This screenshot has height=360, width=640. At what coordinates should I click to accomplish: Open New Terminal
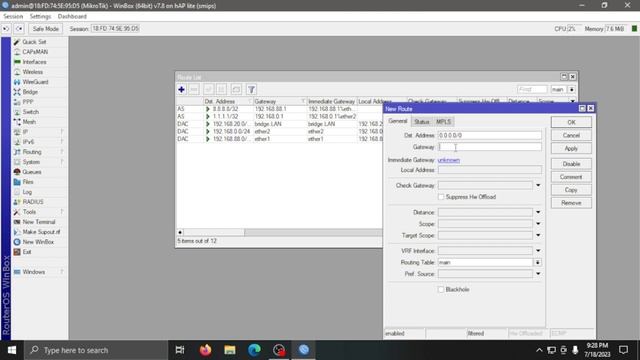point(38,222)
